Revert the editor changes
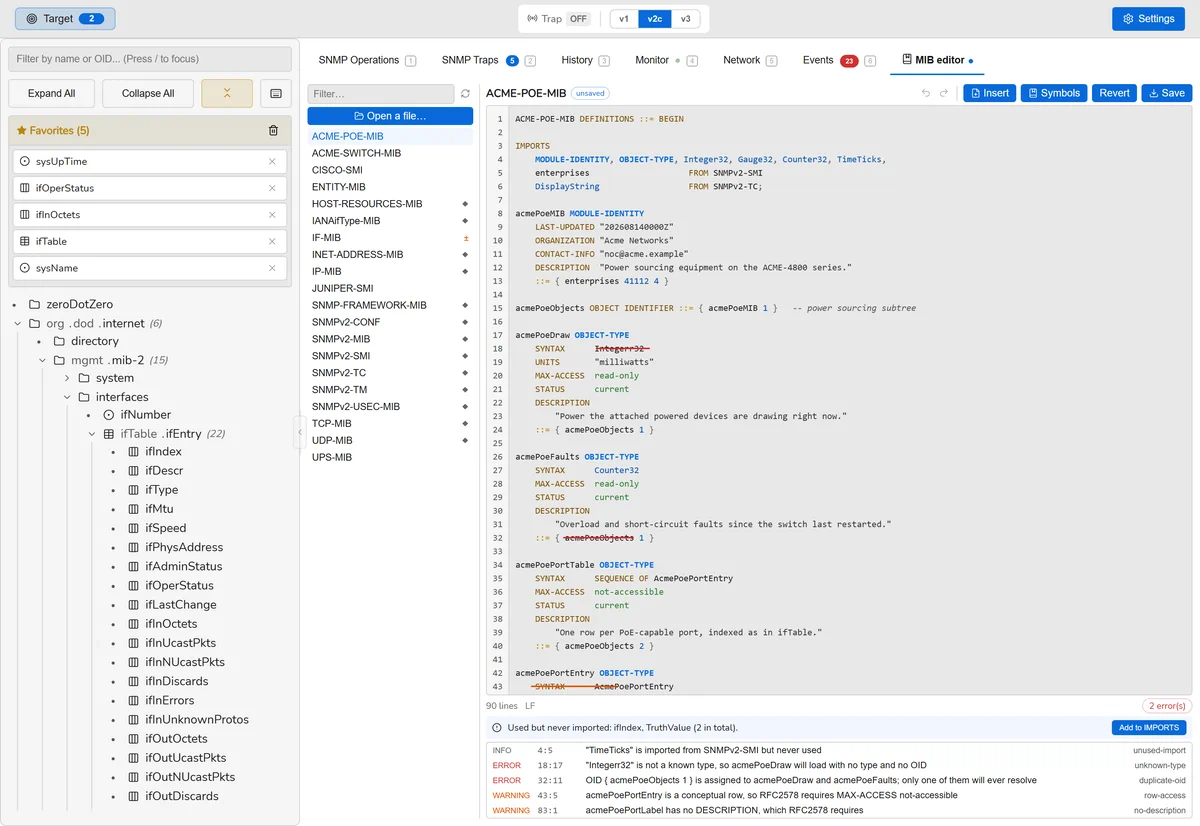Image resolution: width=1200 pixels, height=826 pixels. point(1114,93)
